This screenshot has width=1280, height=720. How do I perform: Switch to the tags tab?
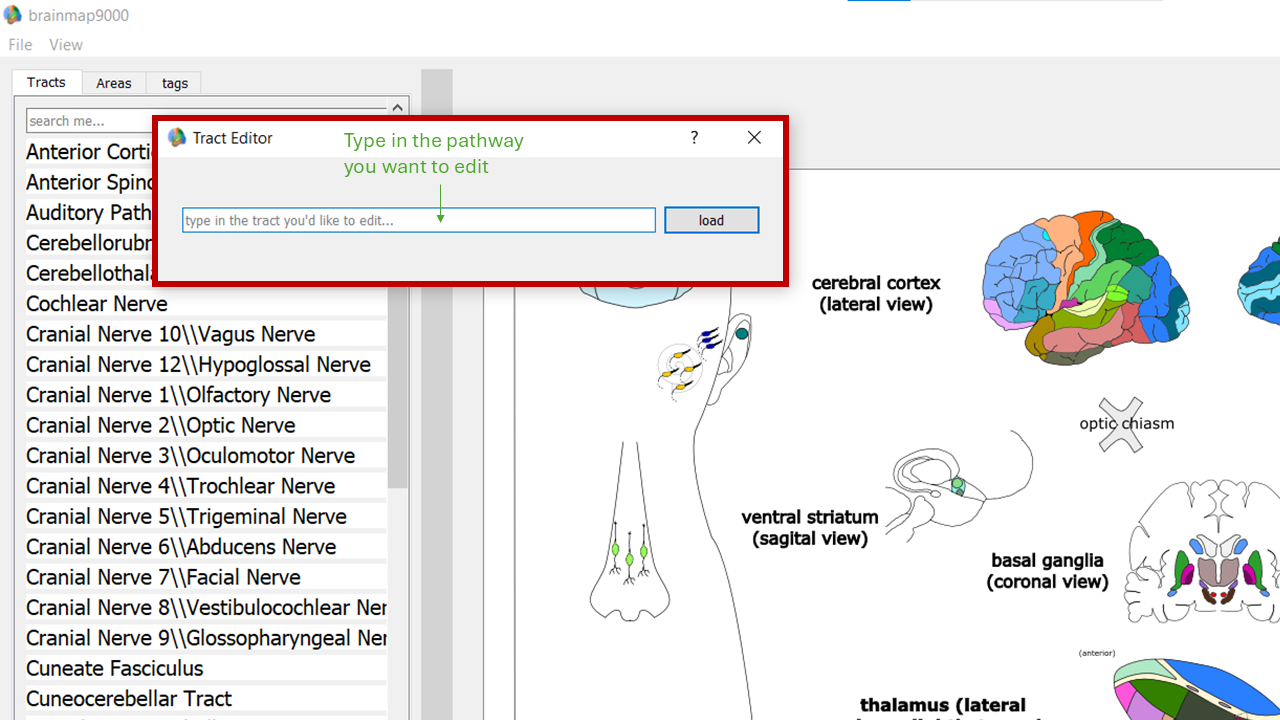(x=175, y=83)
